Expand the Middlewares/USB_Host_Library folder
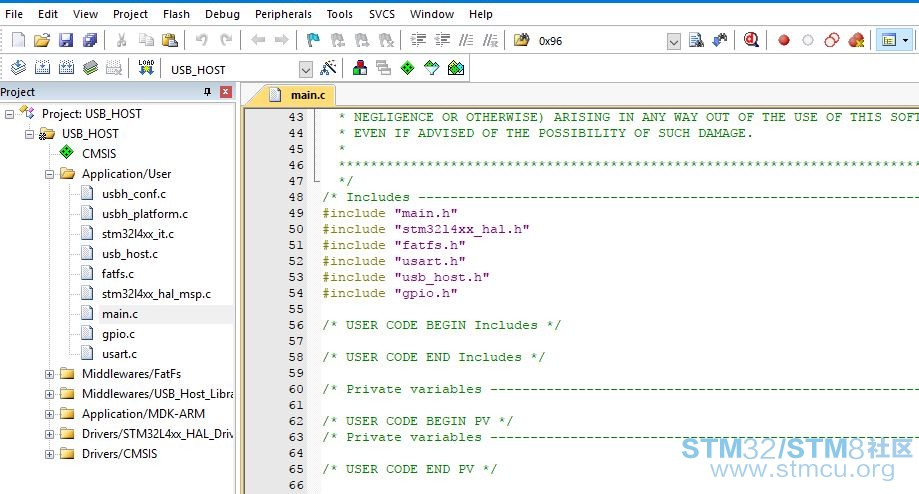Image resolution: width=919 pixels, height=494 pixels. point(49,394)
